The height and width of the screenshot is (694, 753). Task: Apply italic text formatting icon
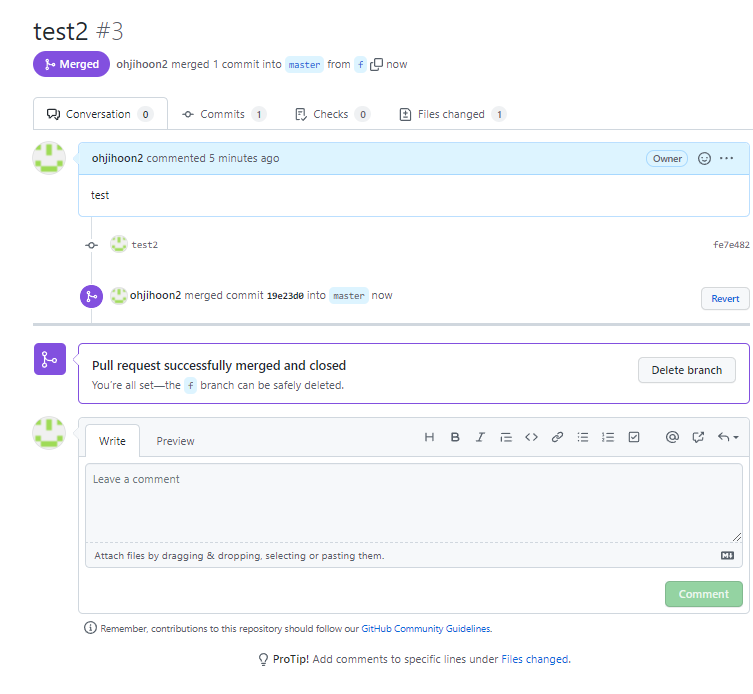(480, 437)
